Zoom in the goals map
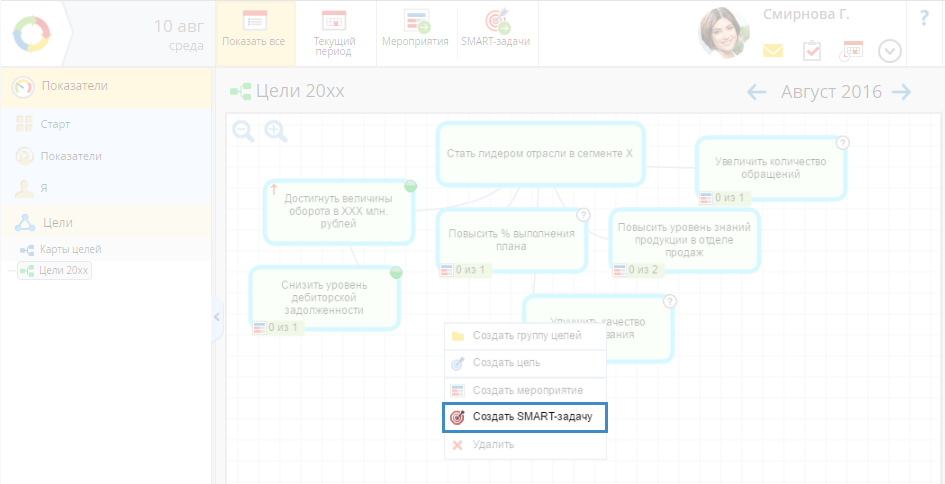 [276, 131]
